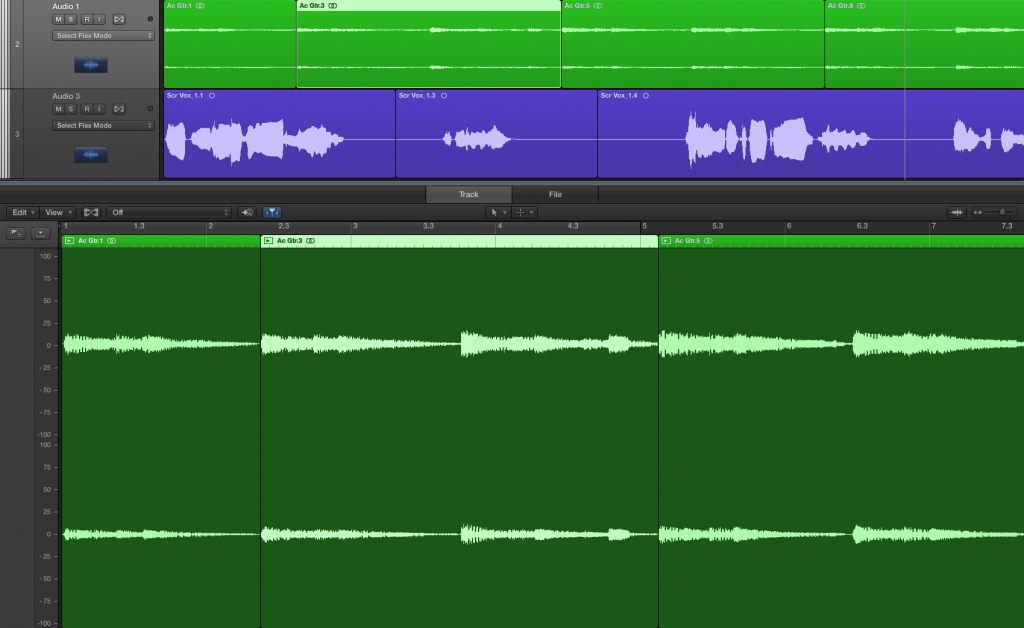Switch to the Track tab
This screenshot has height=628, width=1024.
pyautogui.click(x=469, y=194)
